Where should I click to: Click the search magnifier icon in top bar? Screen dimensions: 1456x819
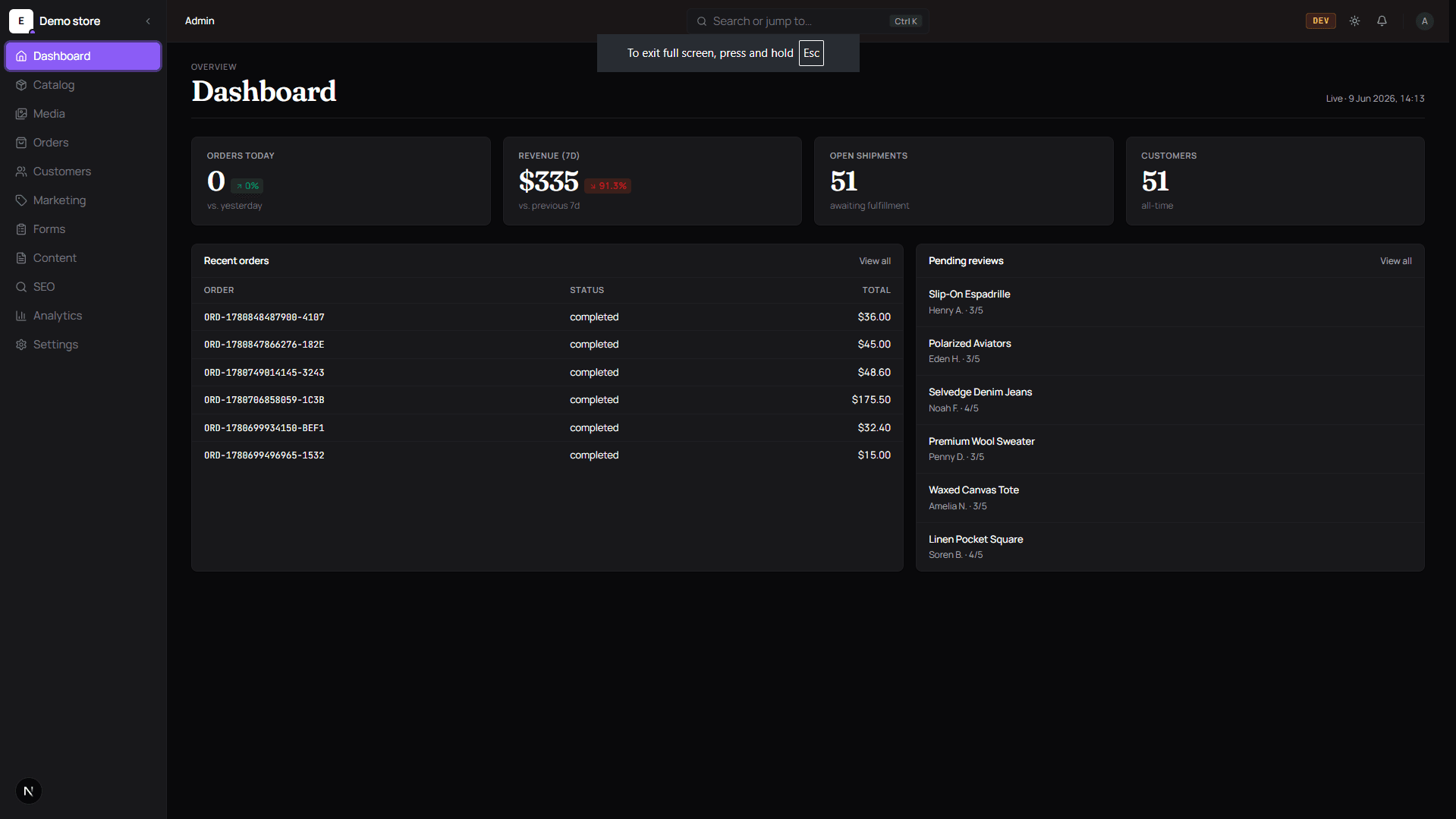(702, 21)
